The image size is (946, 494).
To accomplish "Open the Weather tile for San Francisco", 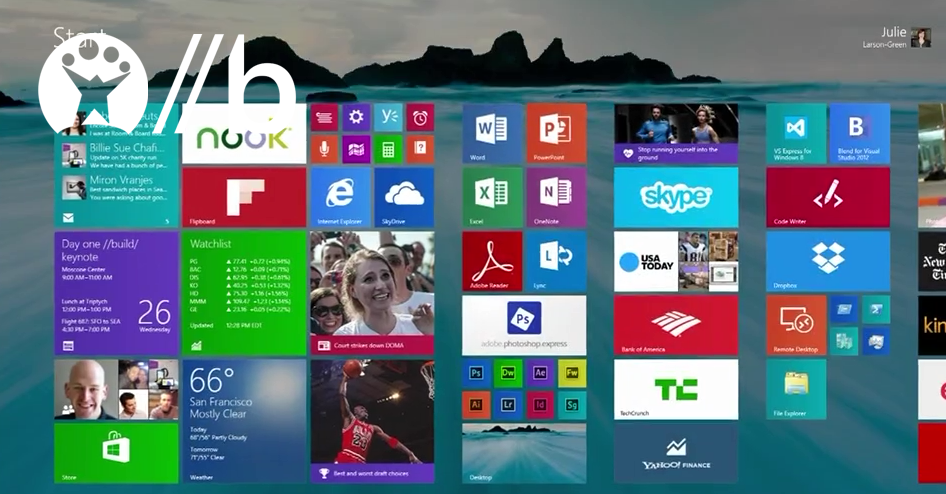I will [x=244, y=421].
